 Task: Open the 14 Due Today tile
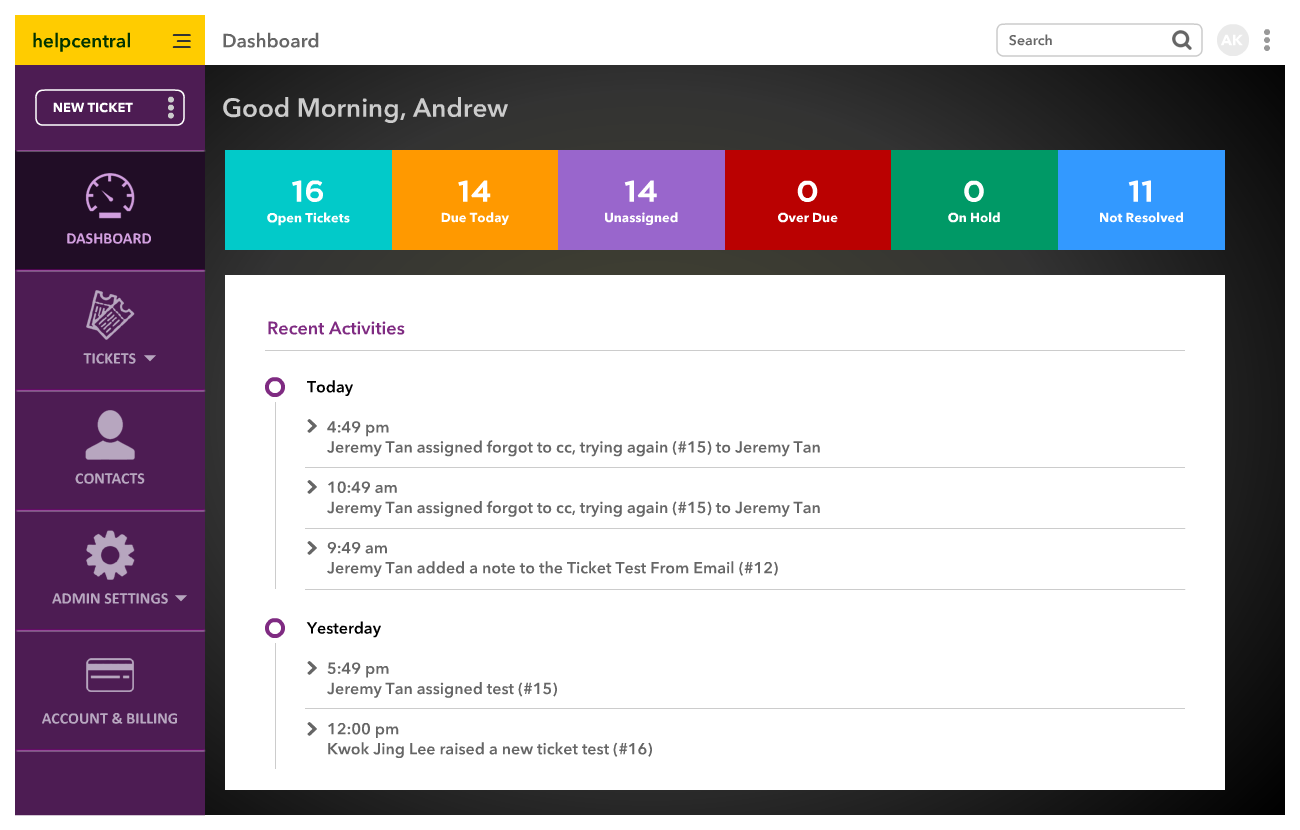(x=475, y=200)
